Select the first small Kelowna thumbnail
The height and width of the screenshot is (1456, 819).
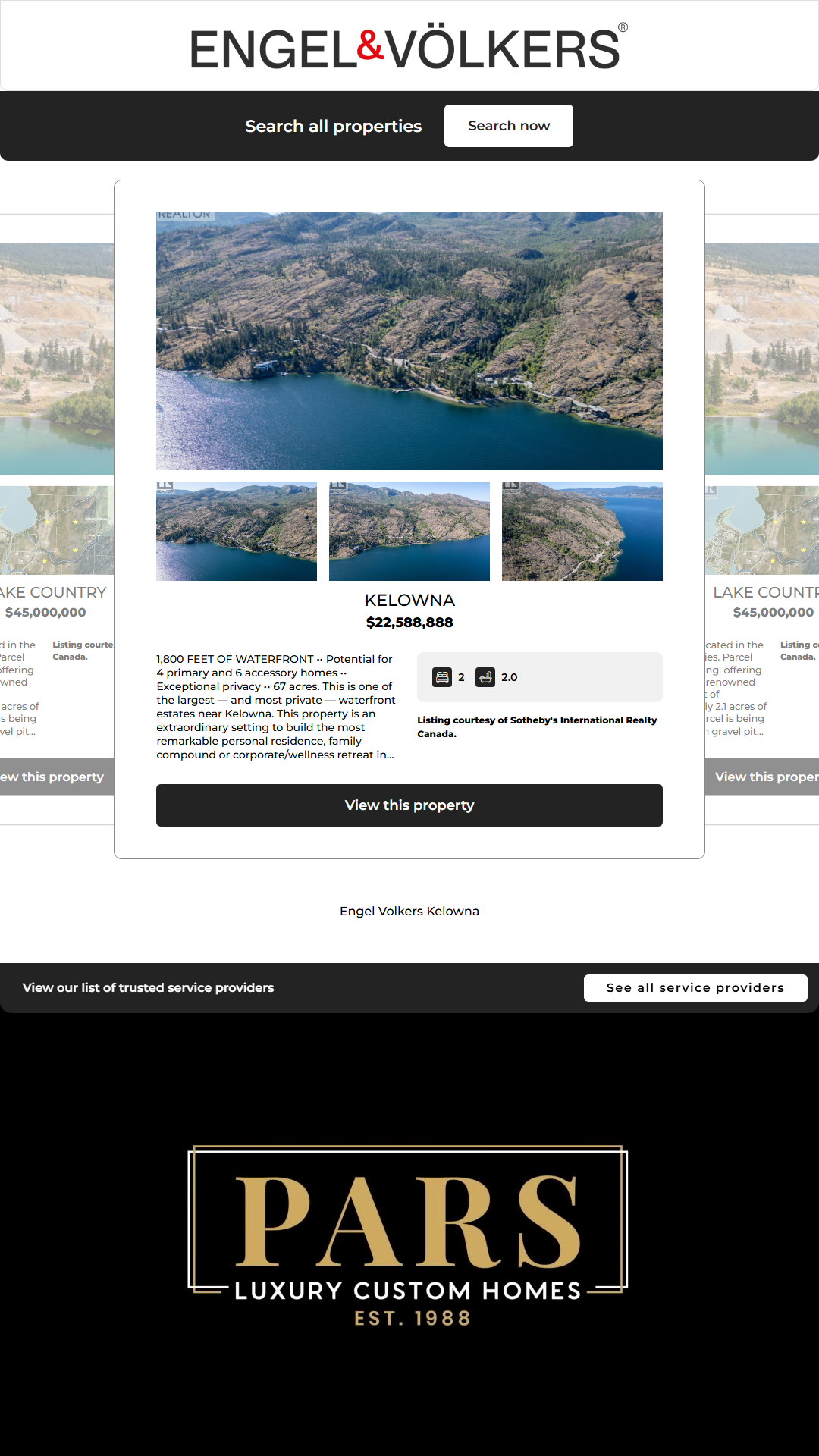click(x=237, y=532)
